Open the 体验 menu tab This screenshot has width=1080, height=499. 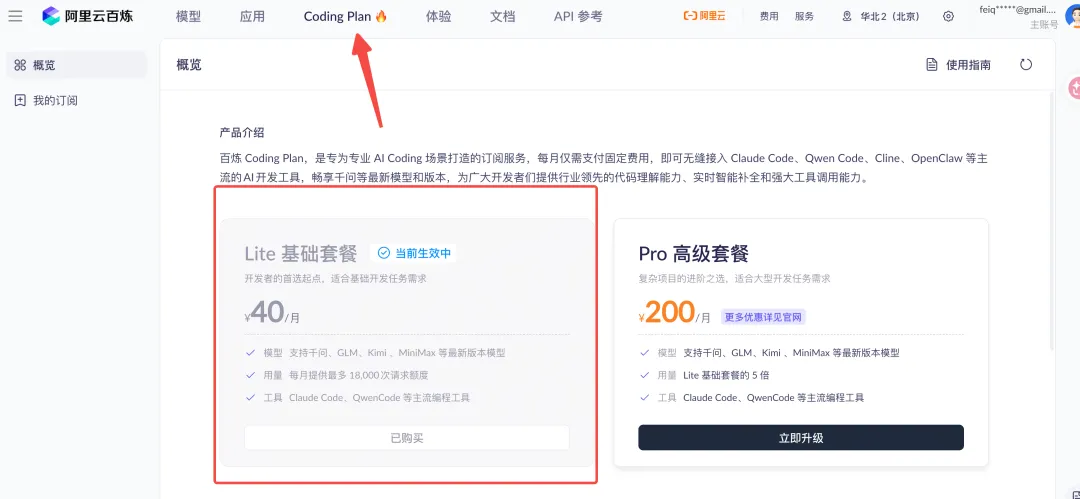click(439, 16)
